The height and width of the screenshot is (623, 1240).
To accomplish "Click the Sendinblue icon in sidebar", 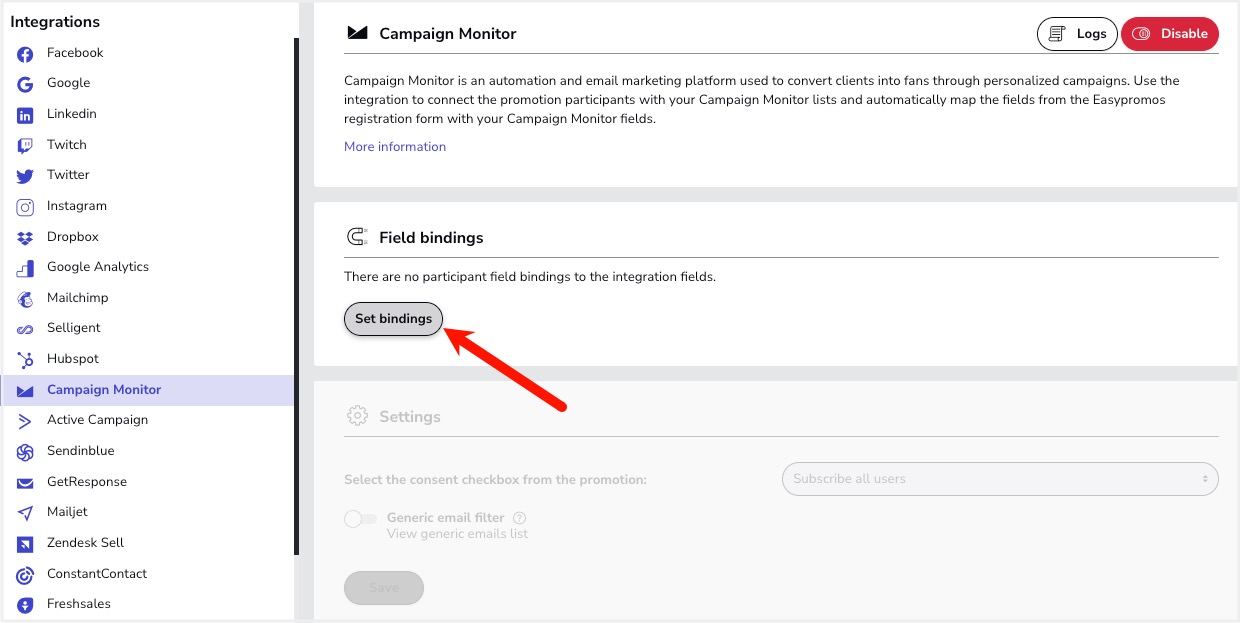I will (x=25, y=452).
